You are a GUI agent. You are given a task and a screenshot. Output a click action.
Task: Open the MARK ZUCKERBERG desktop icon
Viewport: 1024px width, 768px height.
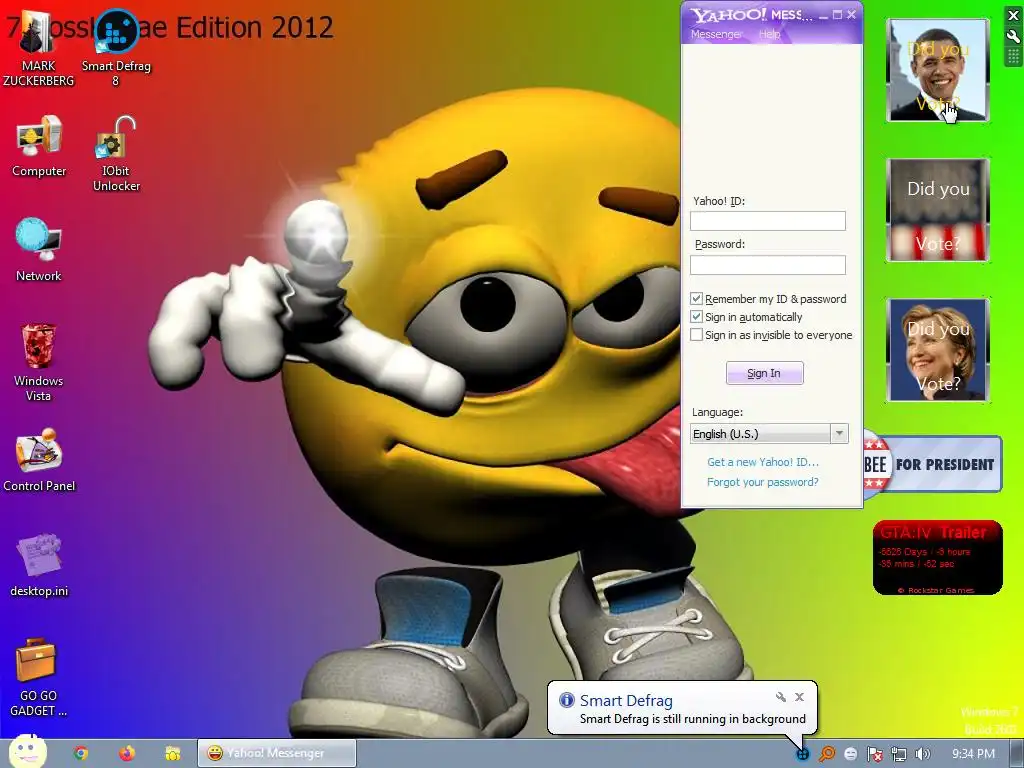pos(38,49)
